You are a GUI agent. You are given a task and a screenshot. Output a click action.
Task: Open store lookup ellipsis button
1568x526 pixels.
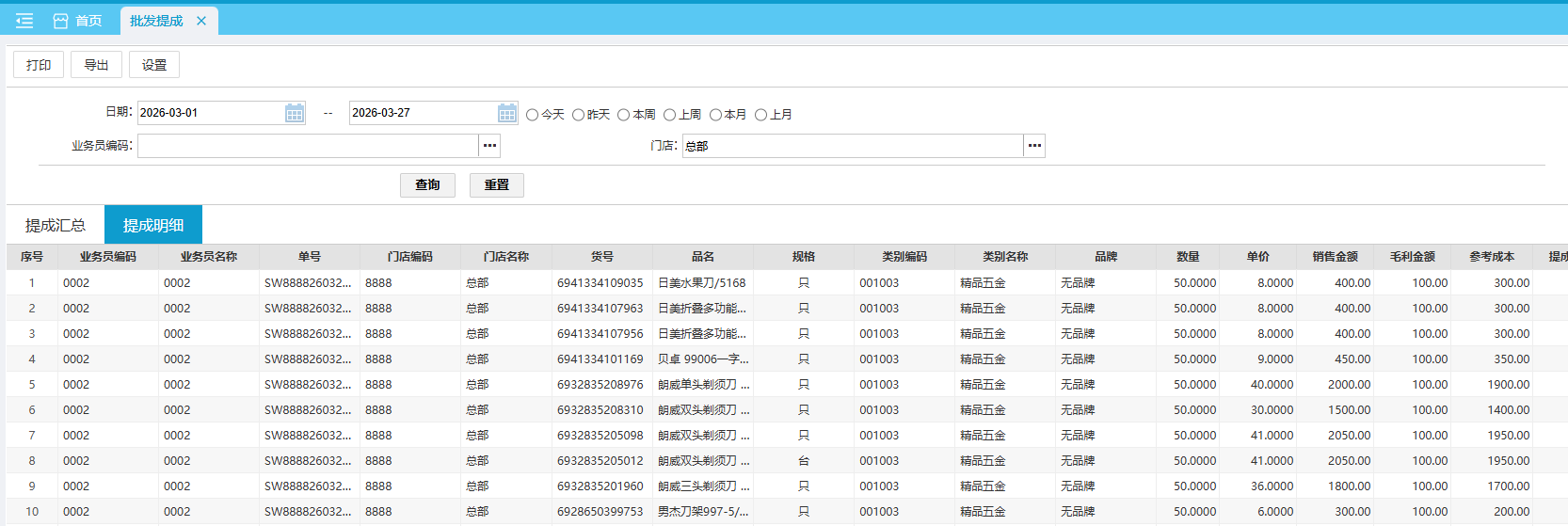coord(1034,146)
